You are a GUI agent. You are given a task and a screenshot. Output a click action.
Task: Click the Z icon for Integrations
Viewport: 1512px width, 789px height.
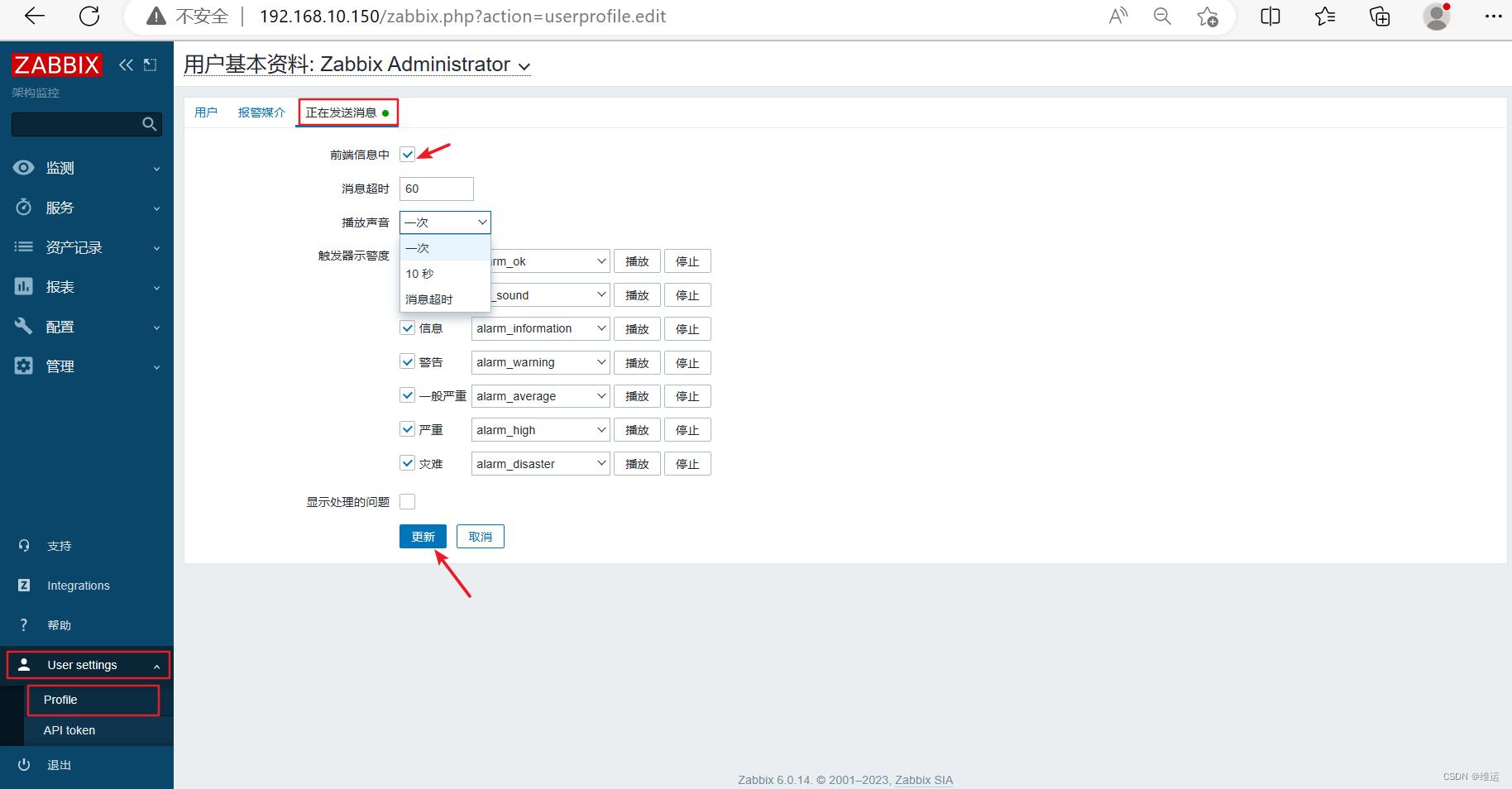tap(24, 586)
